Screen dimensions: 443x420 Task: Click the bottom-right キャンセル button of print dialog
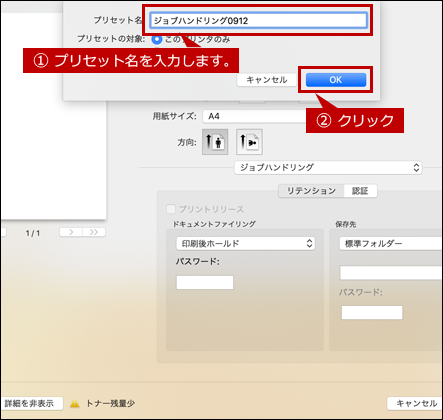[x=415, y=403]
